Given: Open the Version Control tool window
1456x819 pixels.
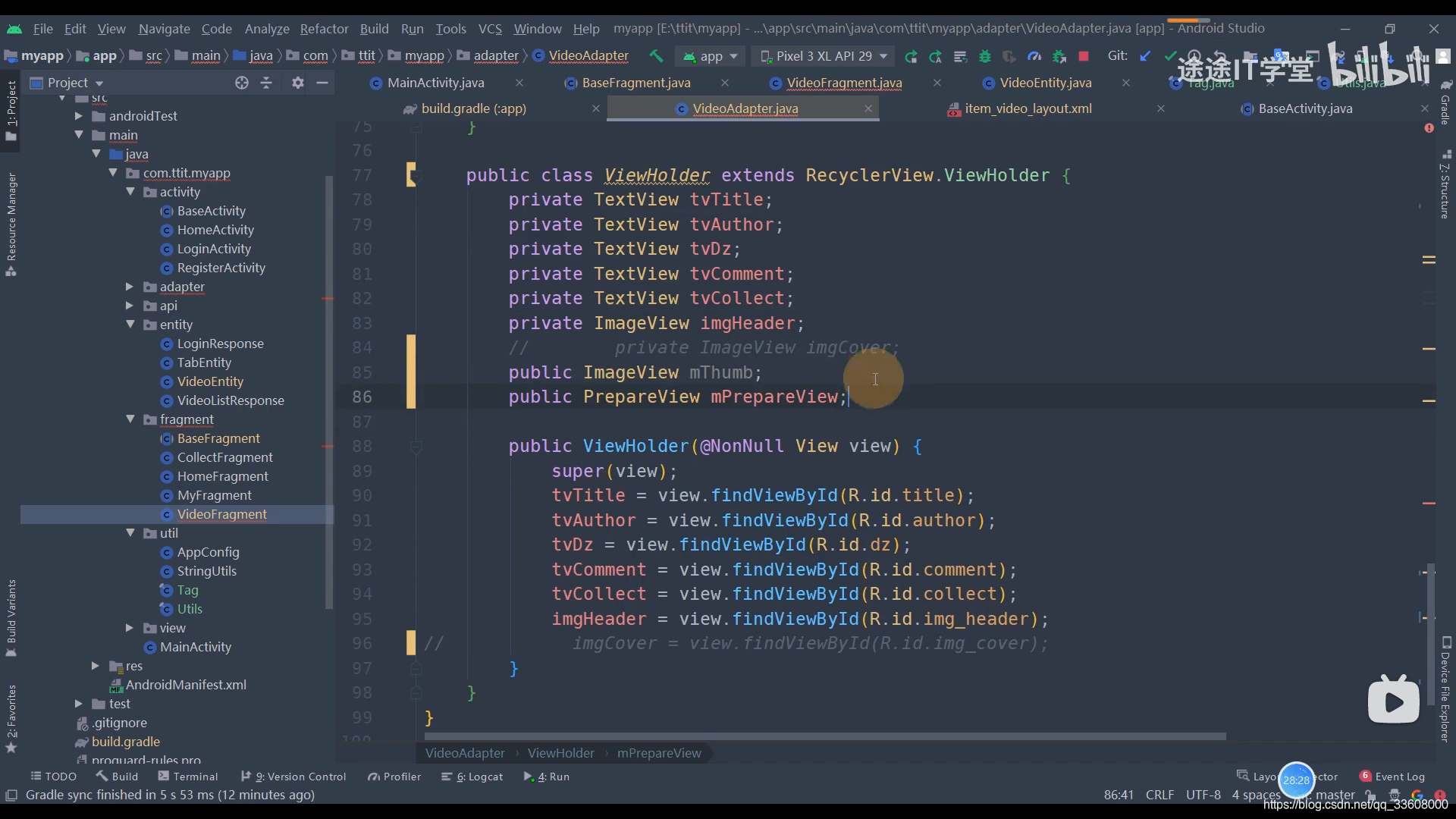Looking at the screenshot, I should click(293, 777).
